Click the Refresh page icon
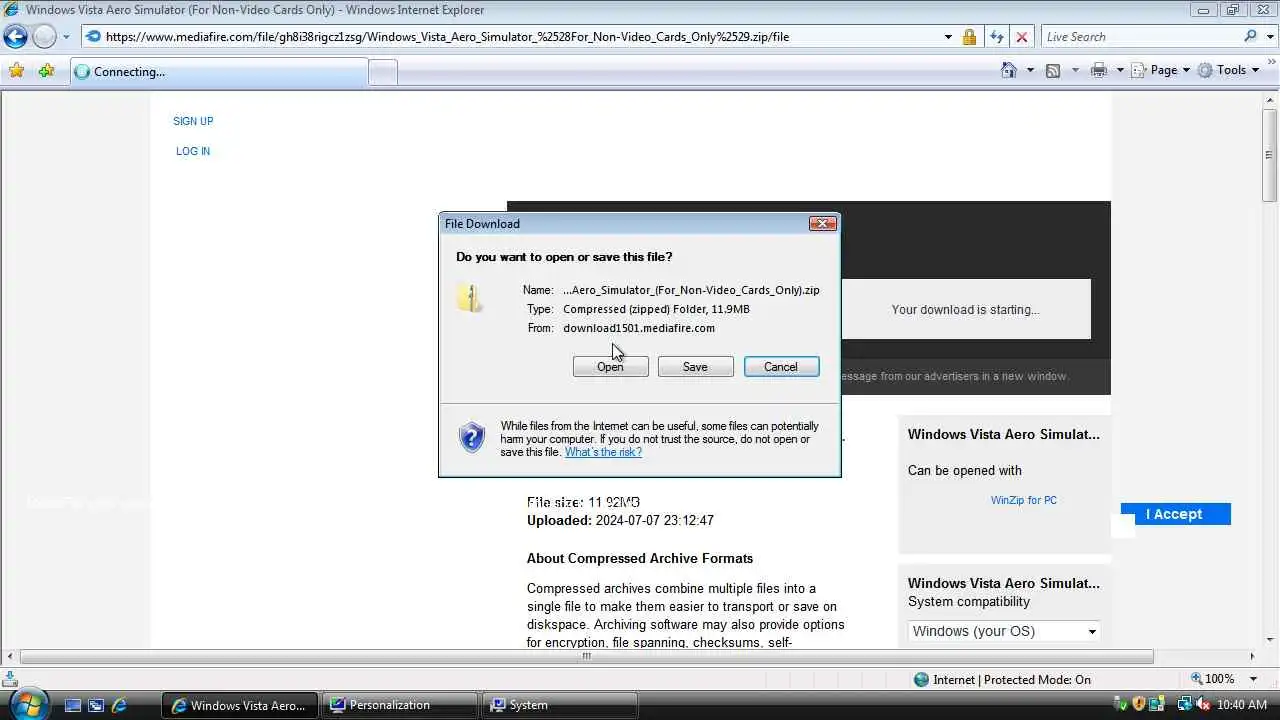Image resolution: width=1280 pixels, height=720 pixels. pos(996,37)
